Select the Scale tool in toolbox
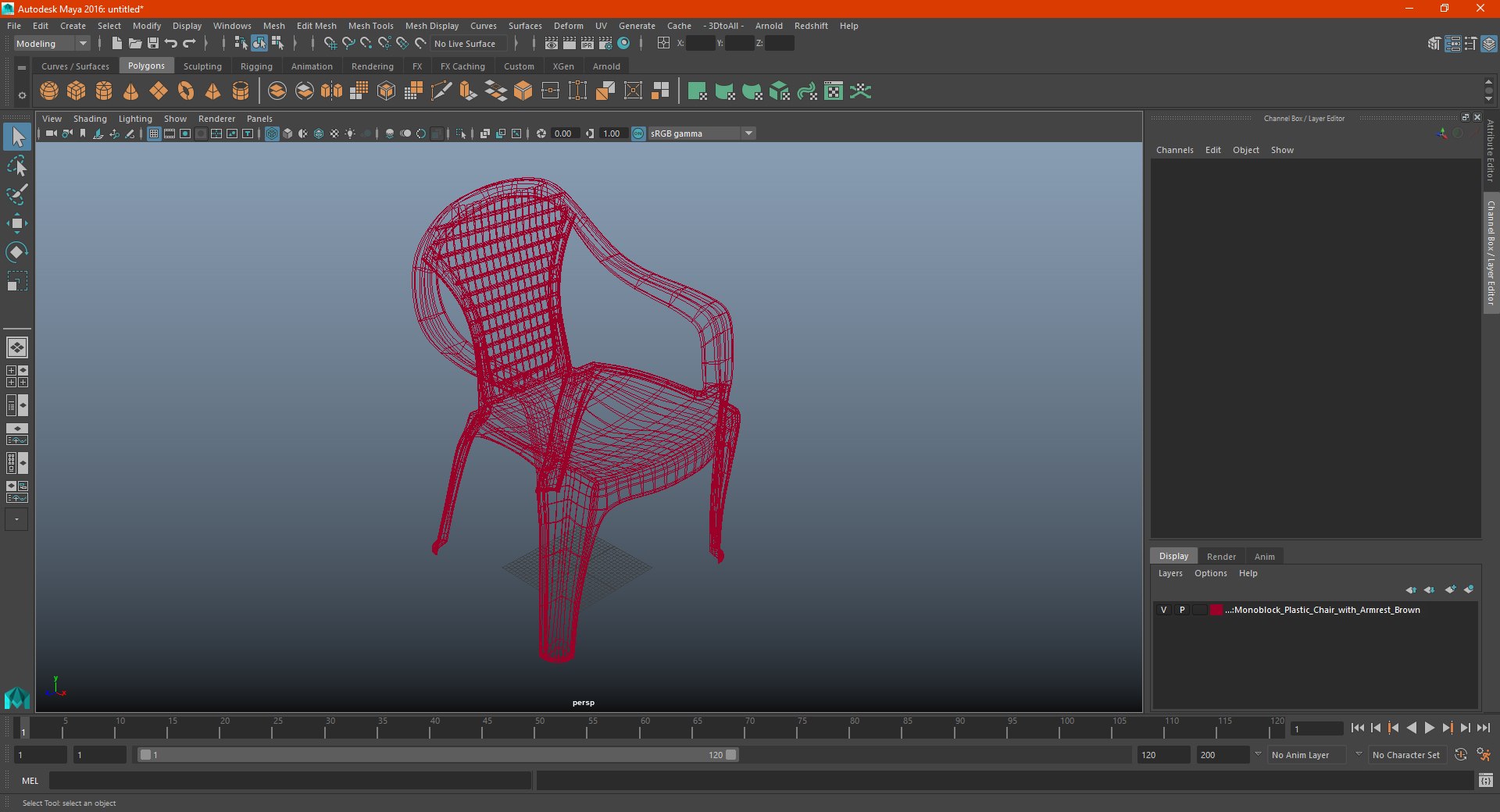The height and width of the screenshot is (812, 1500). pyautogui.click(x=17, y=281)
